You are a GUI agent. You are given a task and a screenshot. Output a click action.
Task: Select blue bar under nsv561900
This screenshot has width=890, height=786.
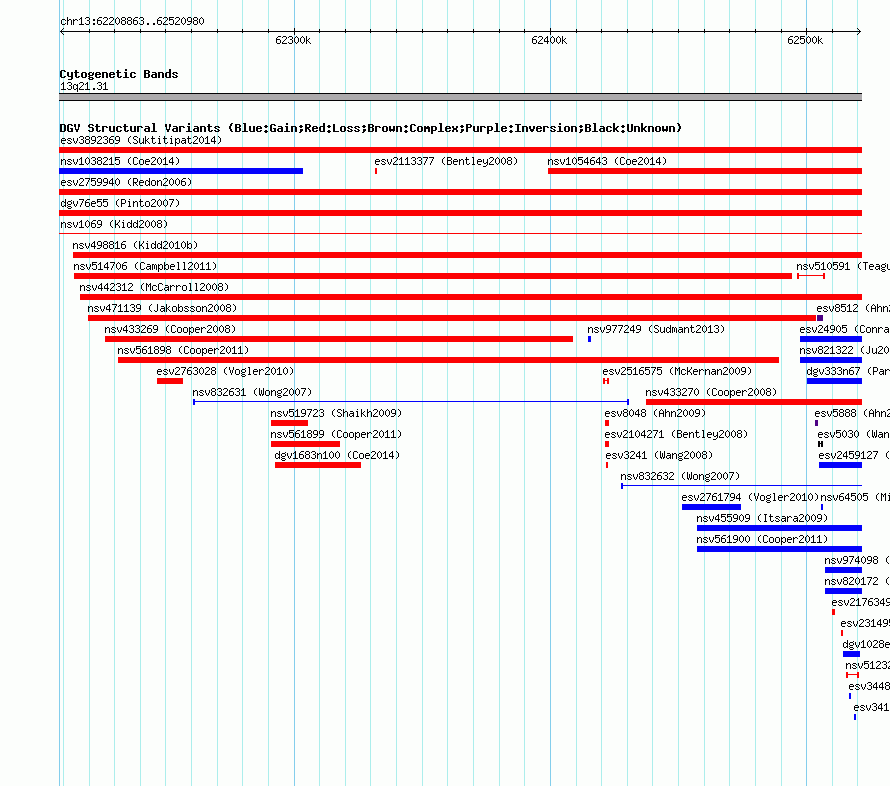779,549
